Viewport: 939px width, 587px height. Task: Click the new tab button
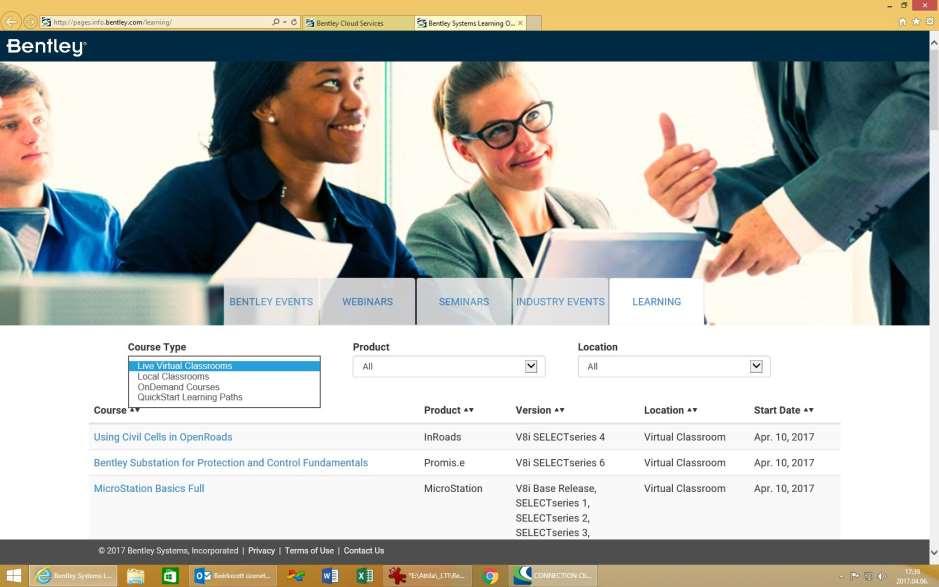click(x=534, y=23)
